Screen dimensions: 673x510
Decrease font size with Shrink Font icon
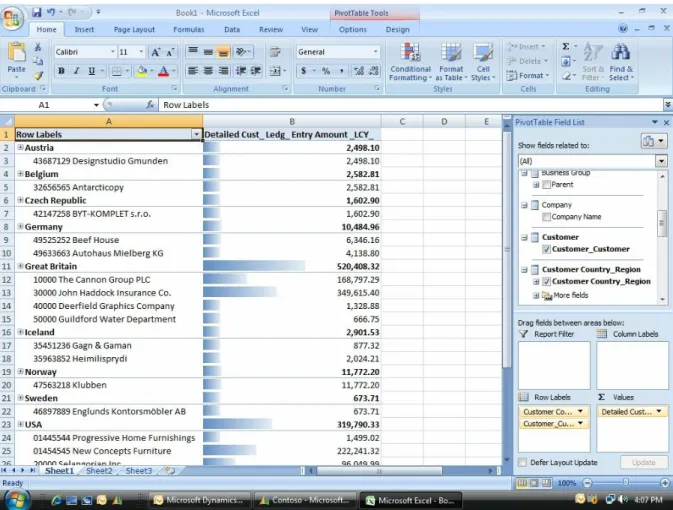coord(170,52)
